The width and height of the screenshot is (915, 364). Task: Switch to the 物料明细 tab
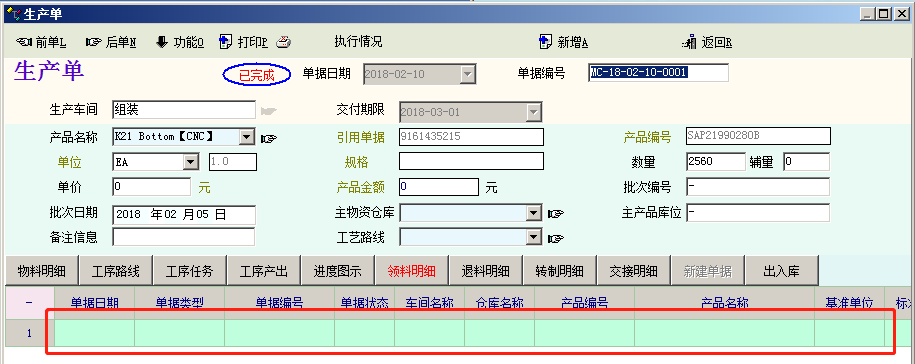pos(41,271)
